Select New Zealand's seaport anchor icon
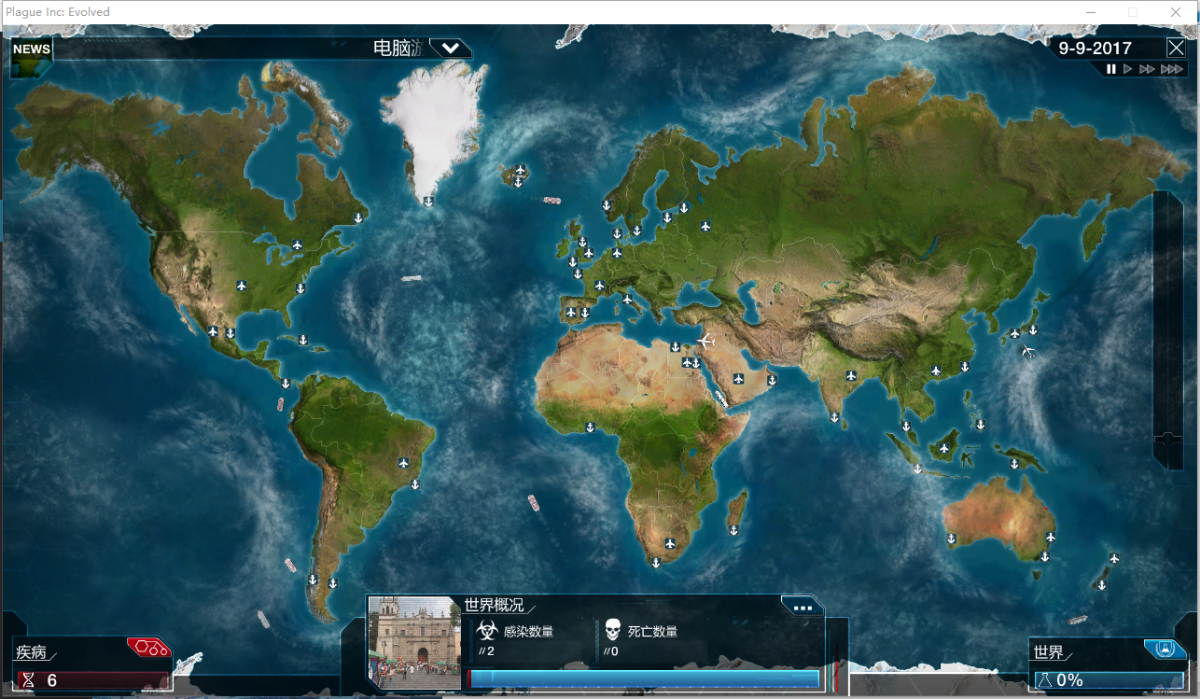 pyautogui.click(x=1101, y=584)
